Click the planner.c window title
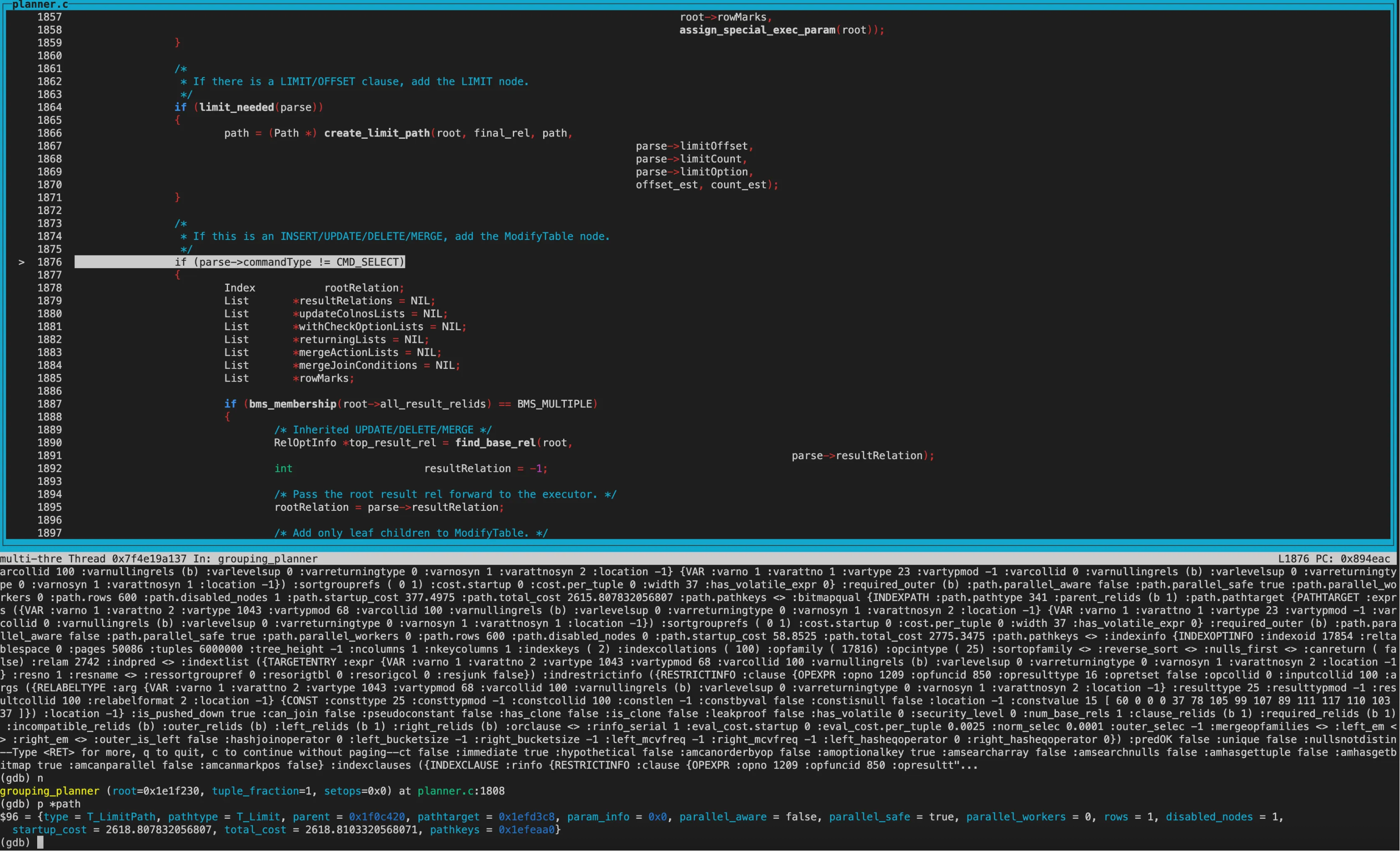The image size is (1400, 851). [x=40, y=5]
